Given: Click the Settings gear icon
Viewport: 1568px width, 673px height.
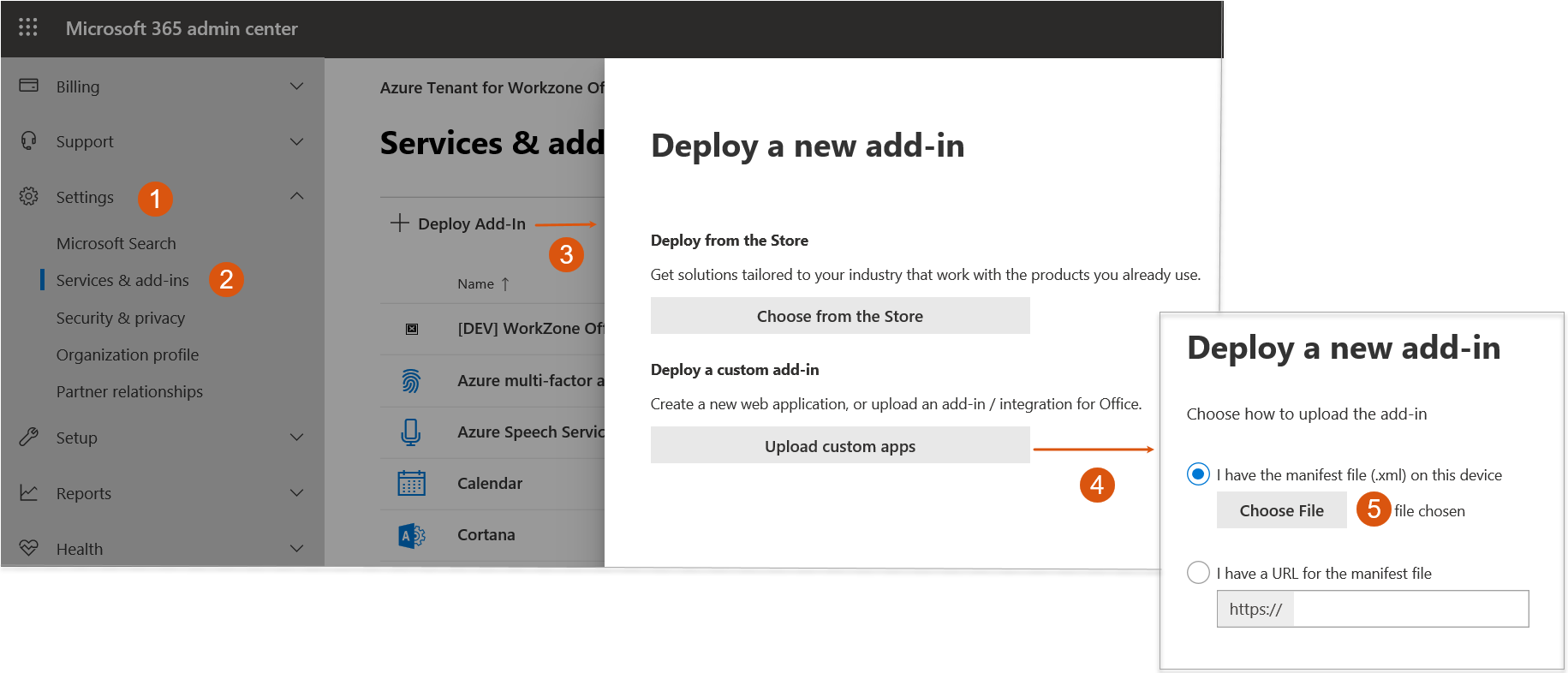Looking at the screenshot, I should tap(28, 196).
